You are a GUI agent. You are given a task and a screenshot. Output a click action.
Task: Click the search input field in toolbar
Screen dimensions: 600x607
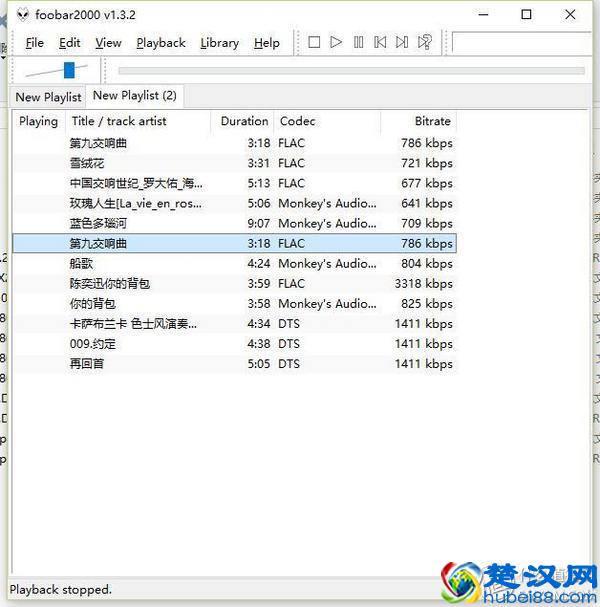click(521, 42)
